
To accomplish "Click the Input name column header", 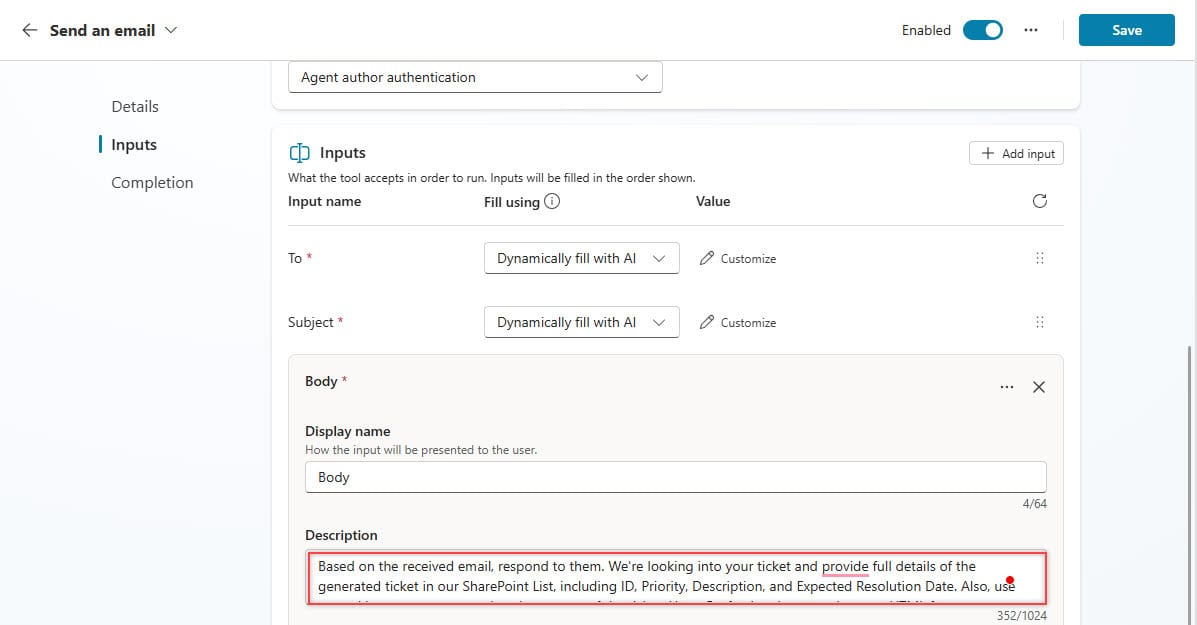I will pyautogui.click(x=324, y=201).
